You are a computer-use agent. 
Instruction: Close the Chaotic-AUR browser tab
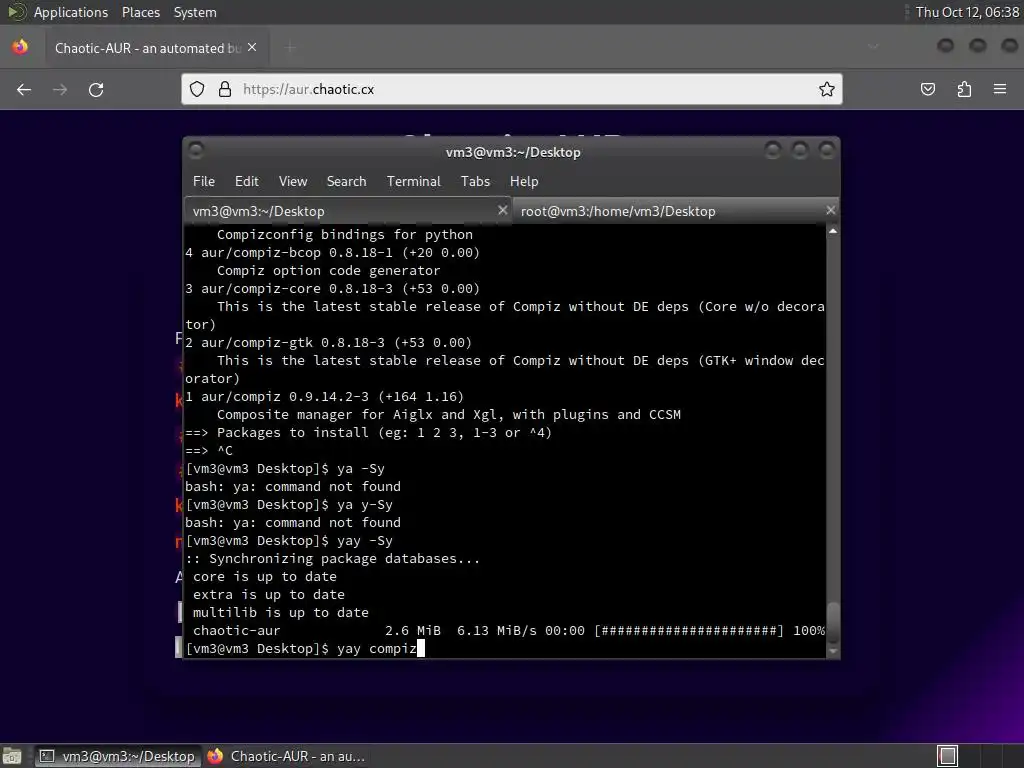coord(252,48)
